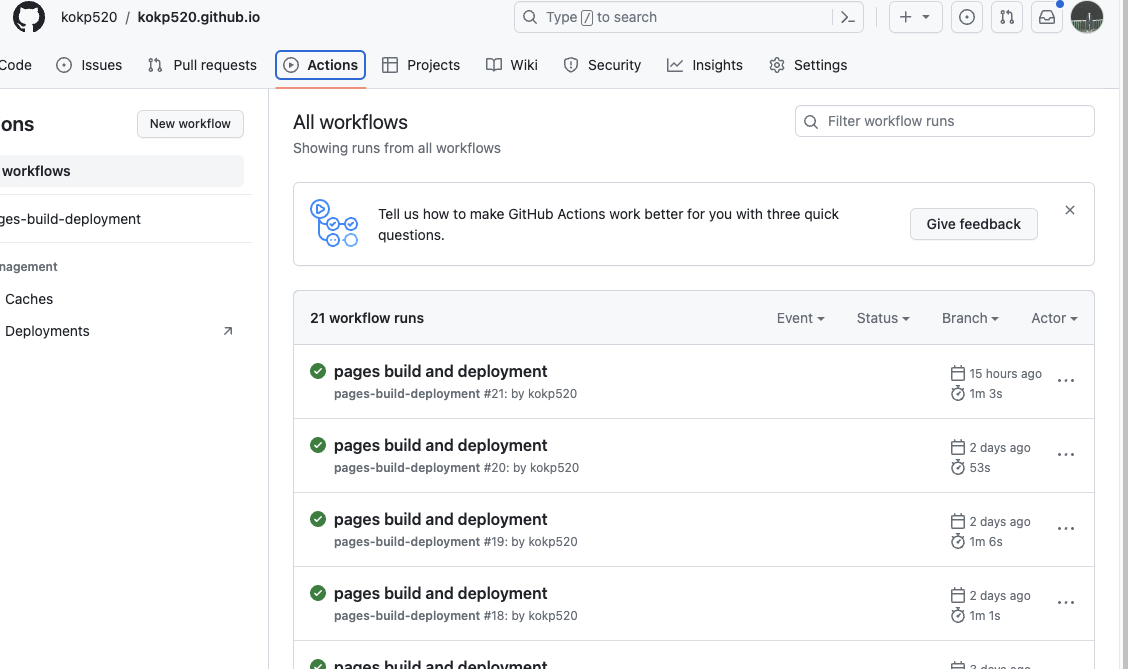This screenshot has height=669, width=1128.
Task: Open the three-dot menu for run #19
Action: pyautogui.click(x=1066, y=529)
